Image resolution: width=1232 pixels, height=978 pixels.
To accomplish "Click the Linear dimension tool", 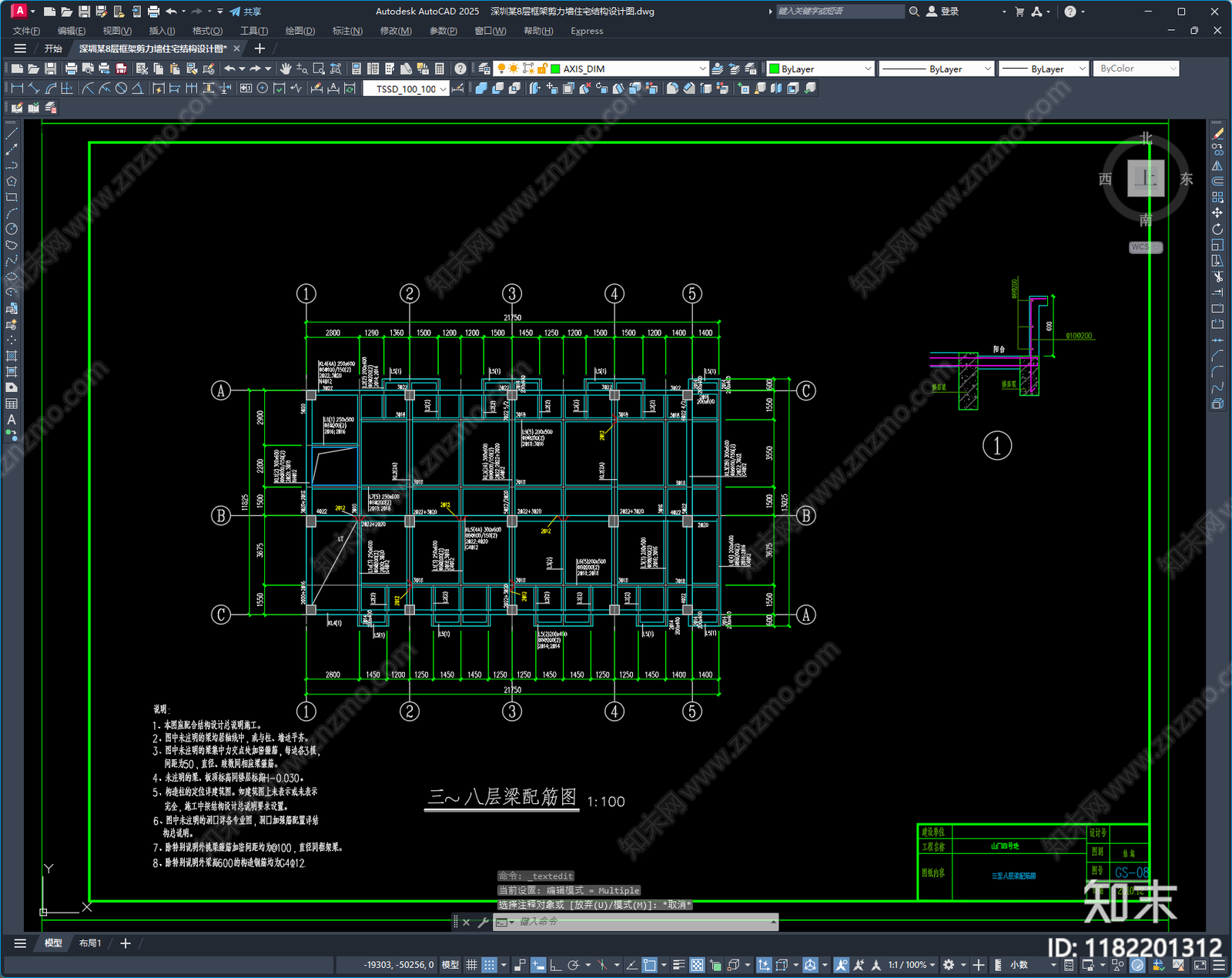I will 17,89.
